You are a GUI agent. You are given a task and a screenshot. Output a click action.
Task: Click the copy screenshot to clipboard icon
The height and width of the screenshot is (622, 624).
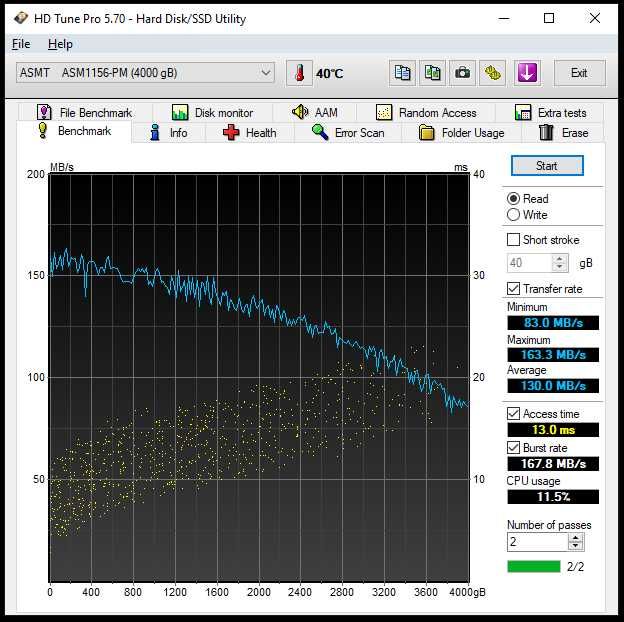(x=432, y=73)
